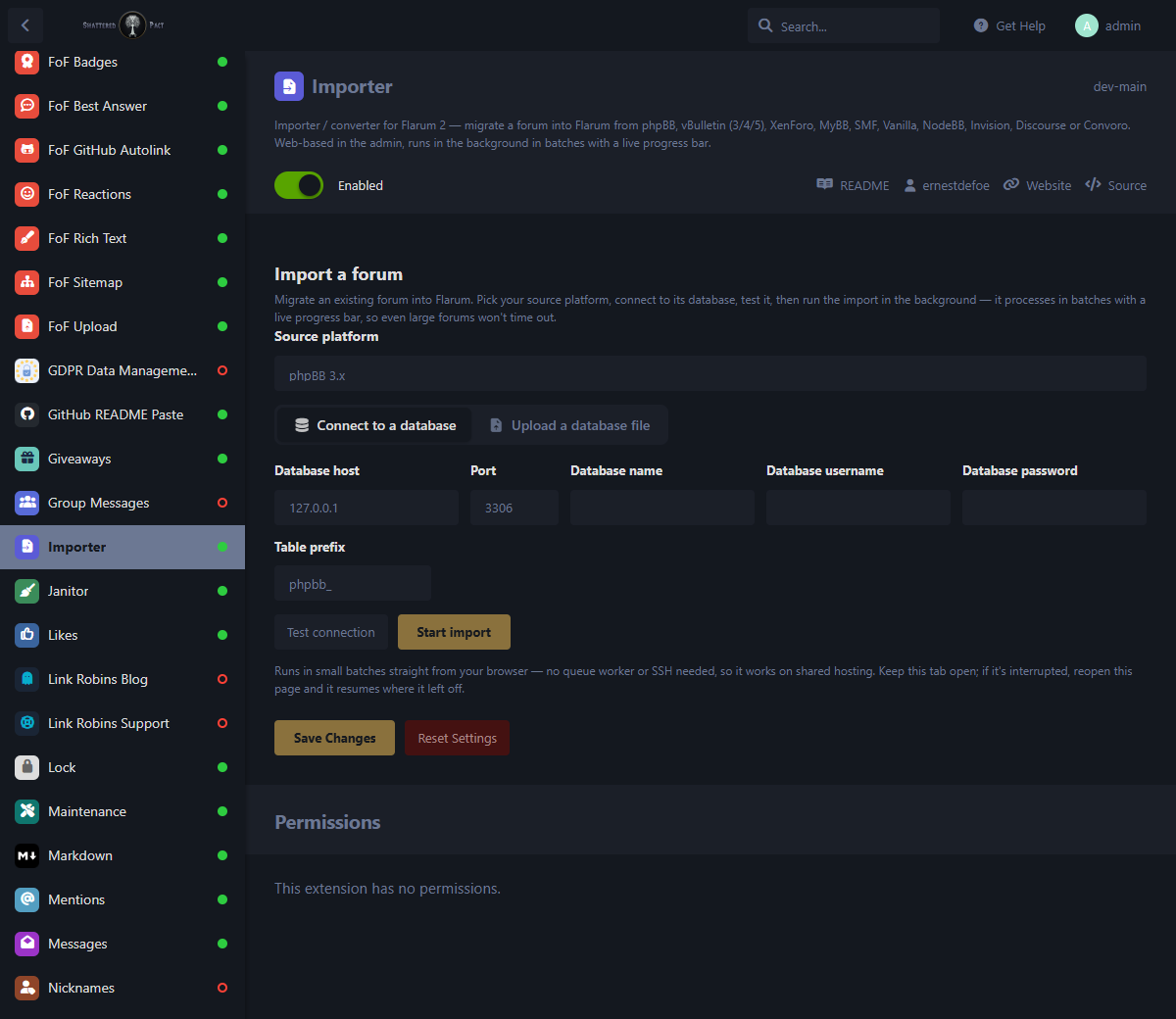
Task: Open FoF Reactions extension page
Action: coord(122,194)
